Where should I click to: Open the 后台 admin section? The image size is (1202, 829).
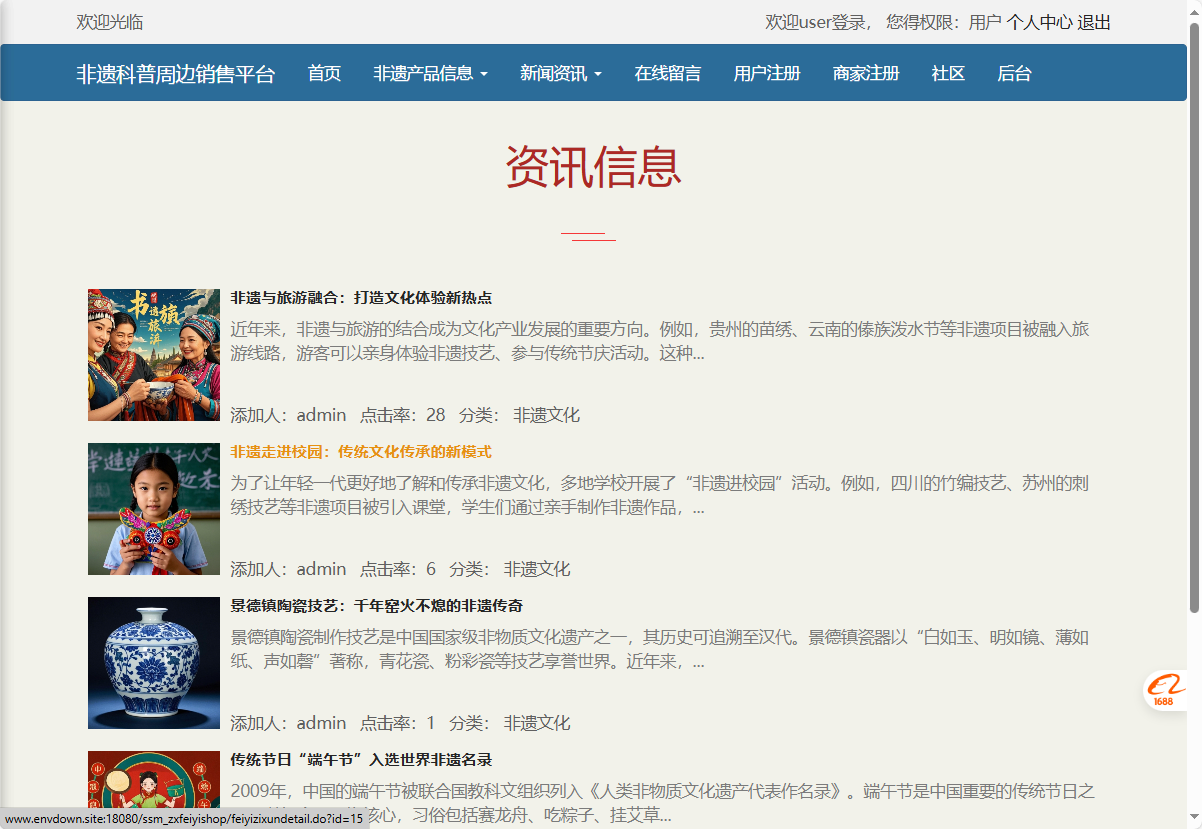1014,72
